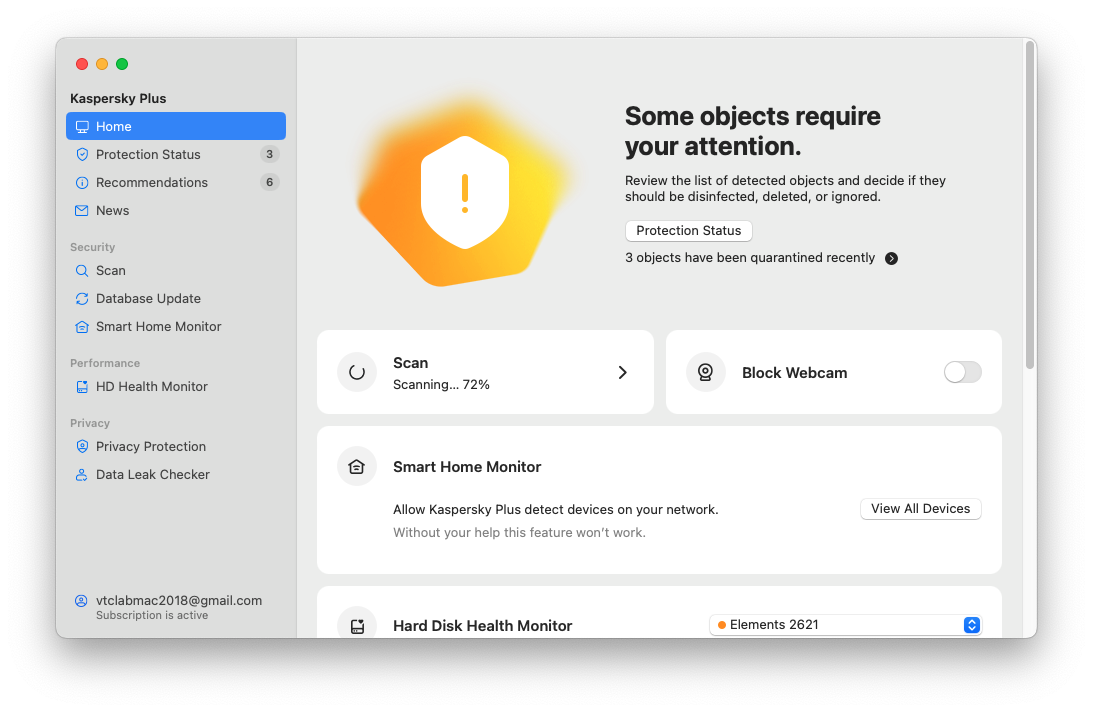
Task: Open HD Health Monitor in the sidebar
Action: point(151,387)
